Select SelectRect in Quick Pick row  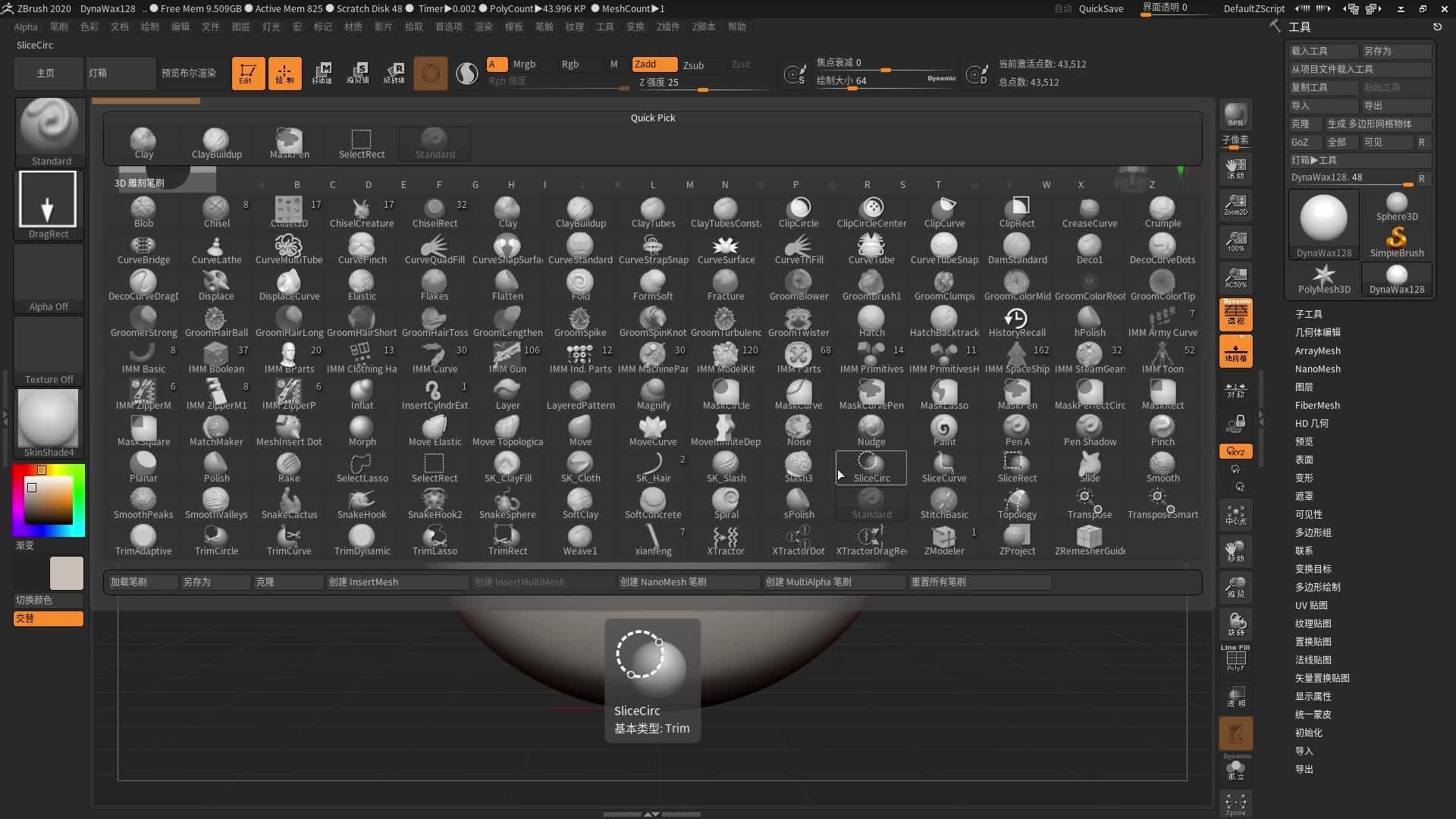pos(362,143)
